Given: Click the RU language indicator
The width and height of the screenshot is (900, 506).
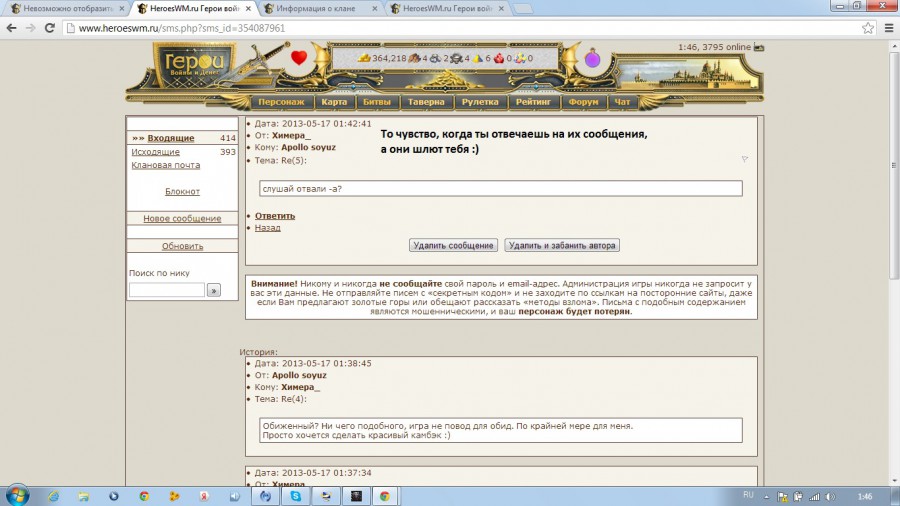Looking at the screenshot, I should tap(748, 496).
